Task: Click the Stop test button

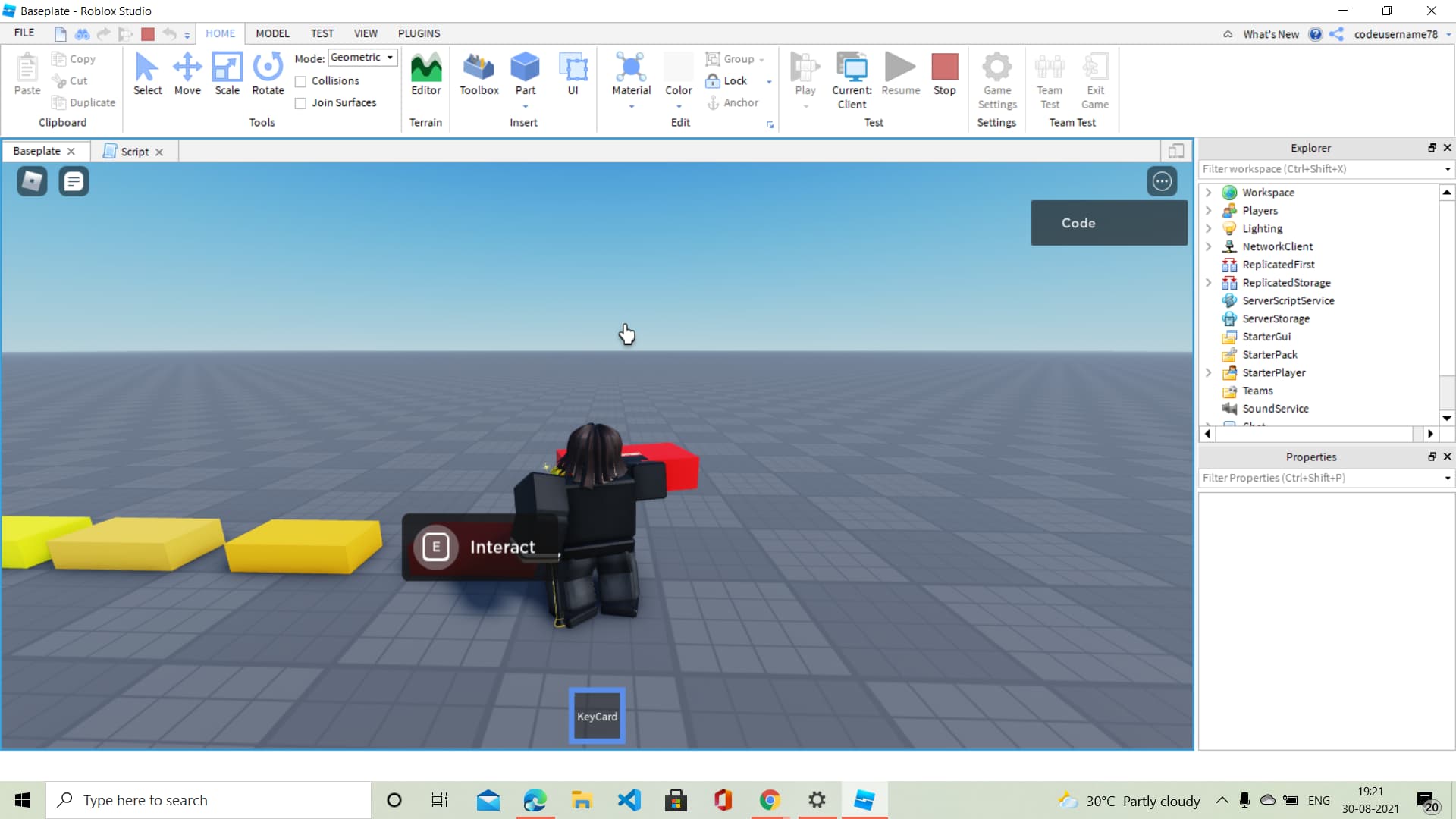Action: coord(944,74)
